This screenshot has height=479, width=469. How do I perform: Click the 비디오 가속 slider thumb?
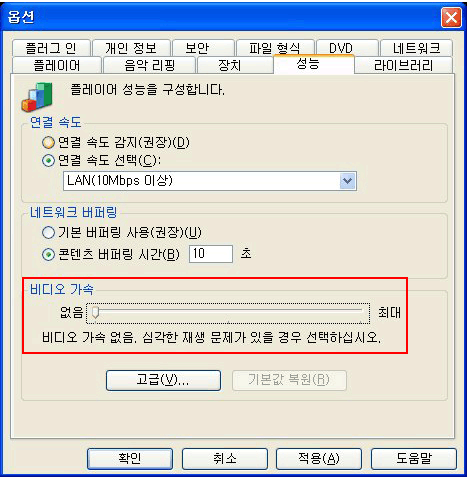click(x=95, y=313)
